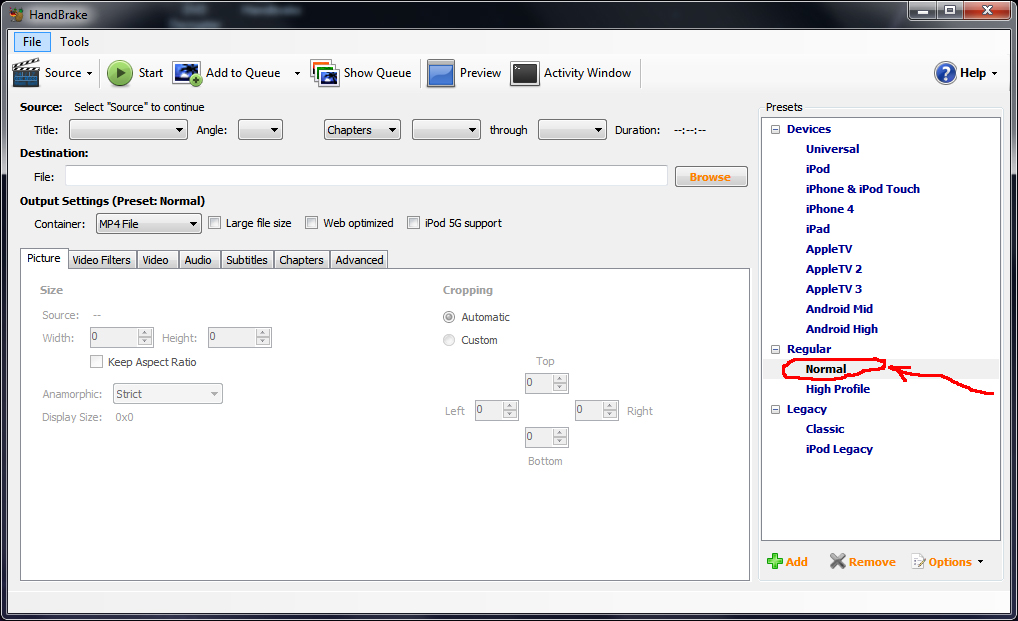1018x621 pixels.
Task: Select the High Profile preset
Action: click(x=838, y=389)
